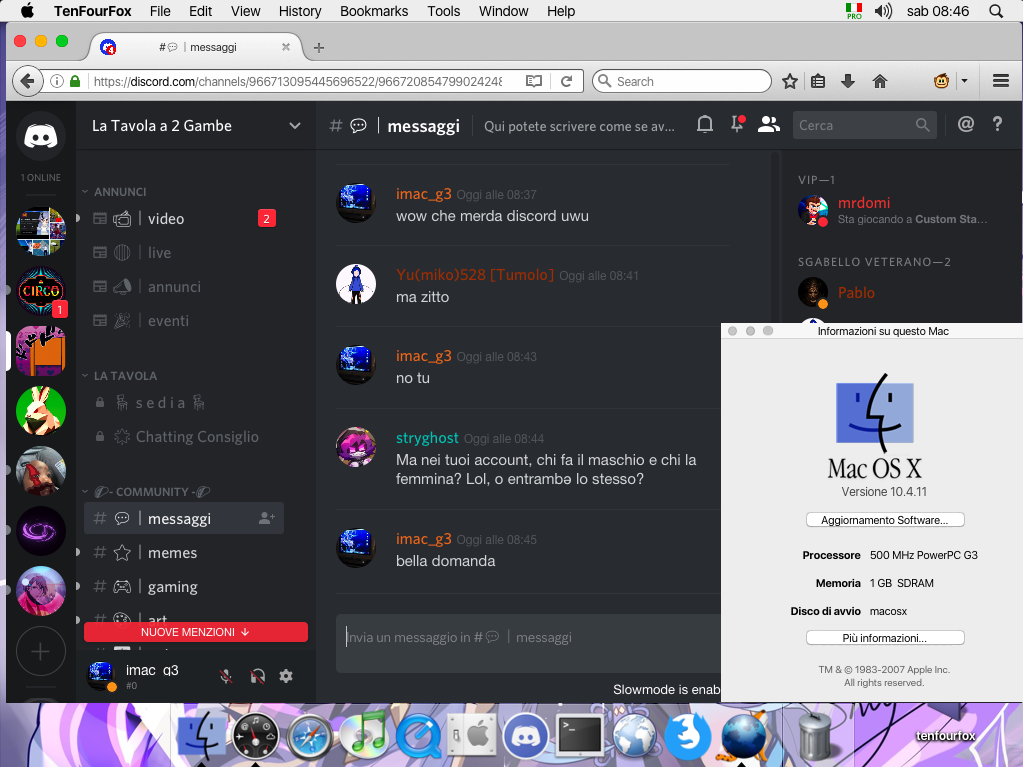Screen dimensions: 1023x767
Task: Click stryghost username in chat
Action: click(427, 438)
